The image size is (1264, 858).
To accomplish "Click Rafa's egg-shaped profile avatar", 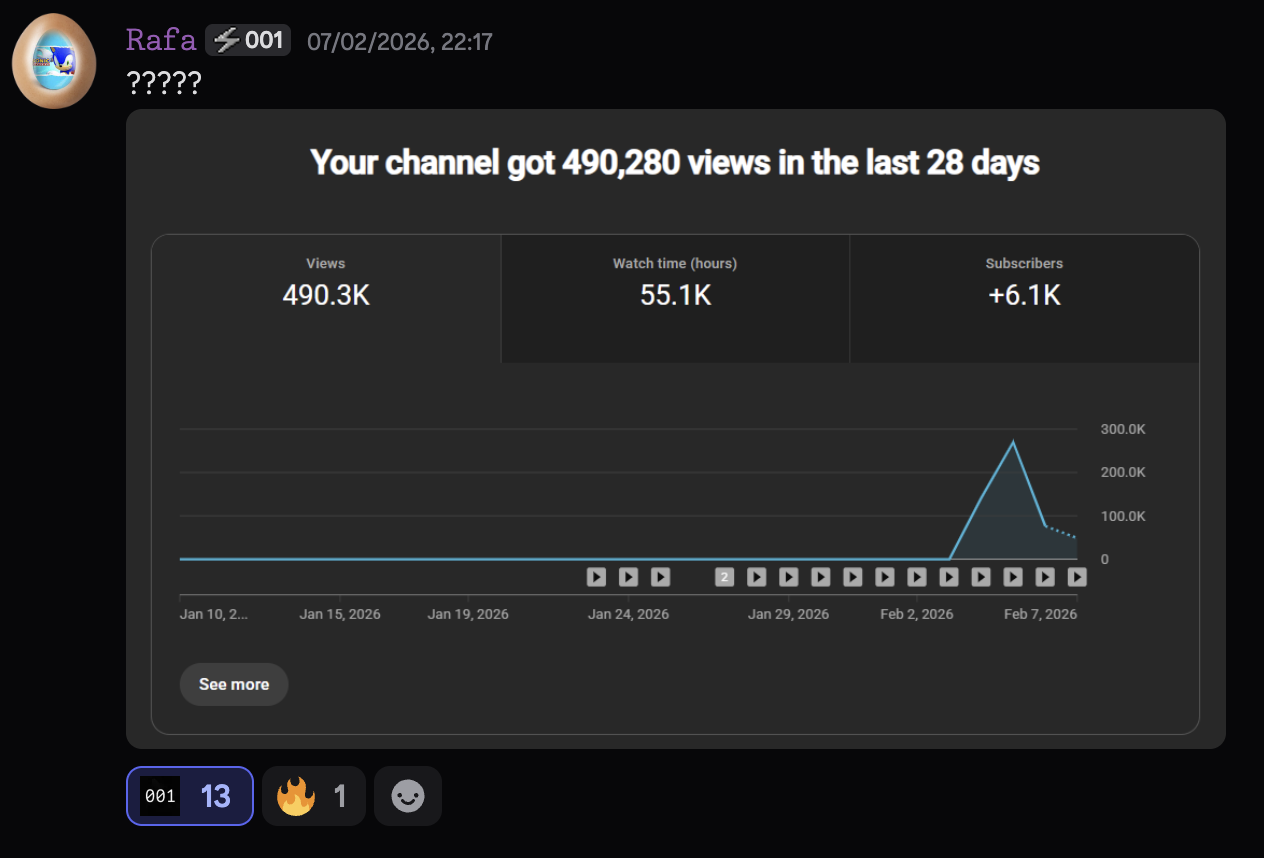I will point(54,61).
